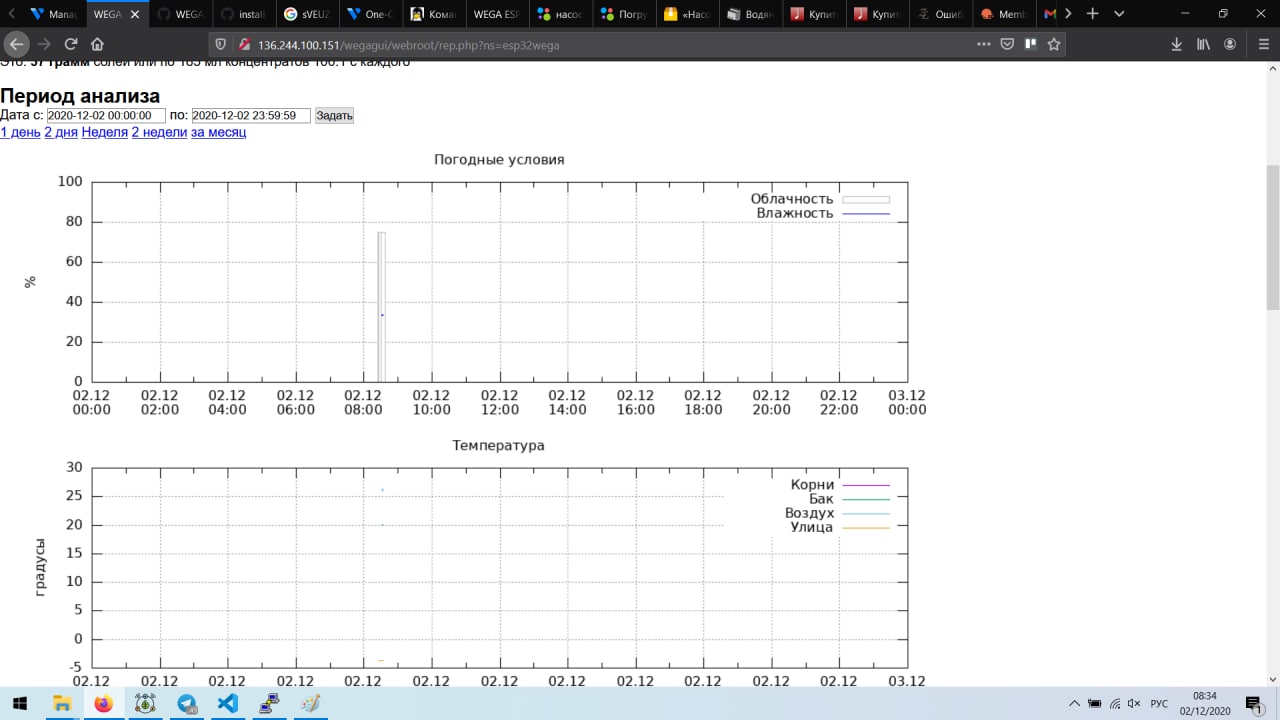Show hidden system tray icons
This screenshot has height=720, width=1280.
[x=1074, y=703]
